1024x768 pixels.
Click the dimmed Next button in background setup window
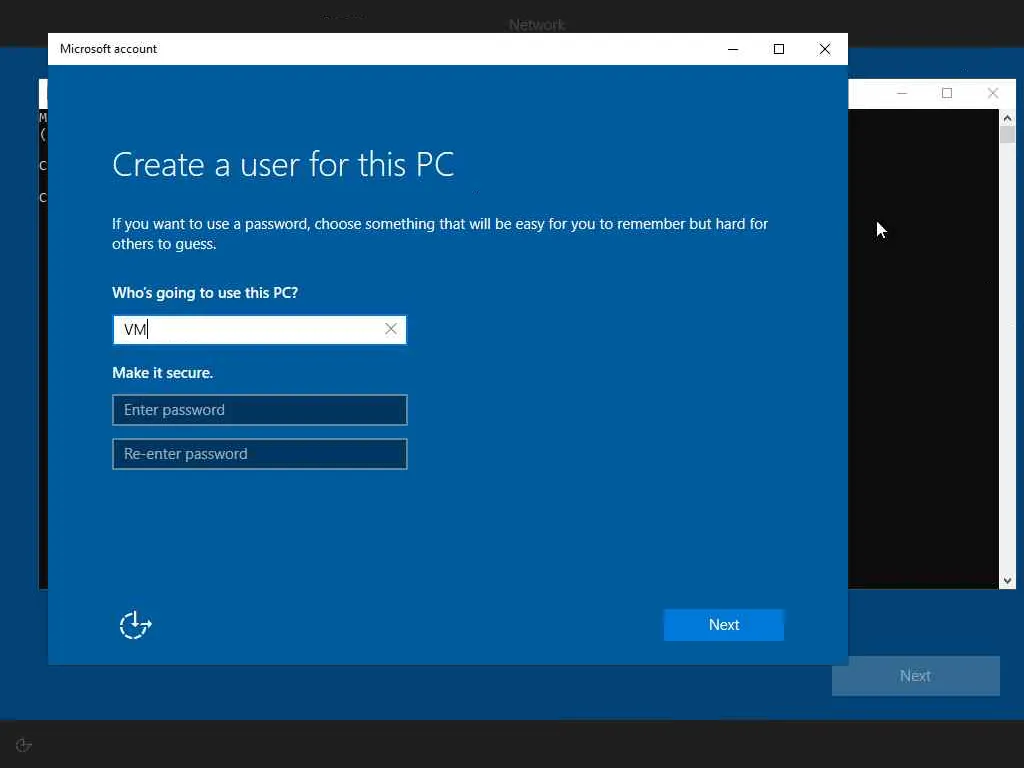pos(916,676)
